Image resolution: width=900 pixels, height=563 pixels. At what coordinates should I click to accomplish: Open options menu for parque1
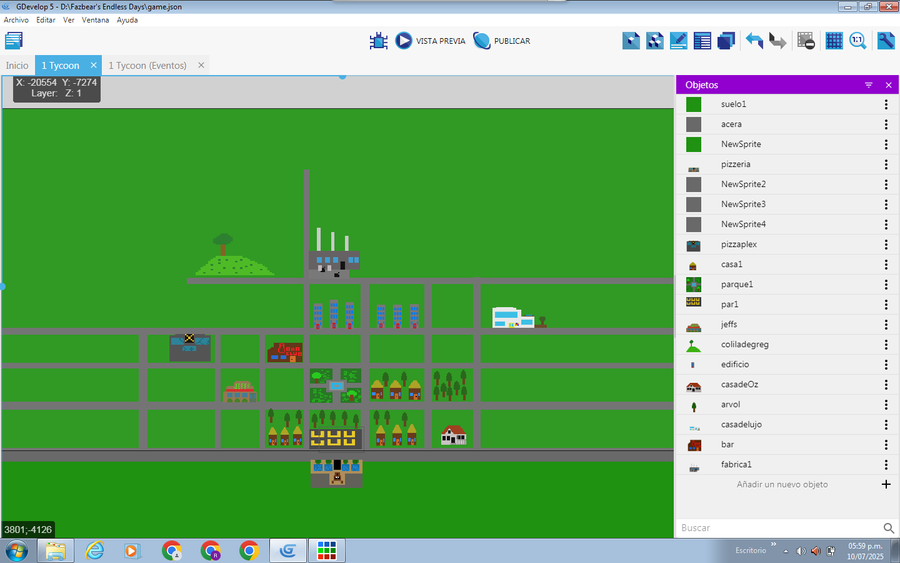pos(886,284)
